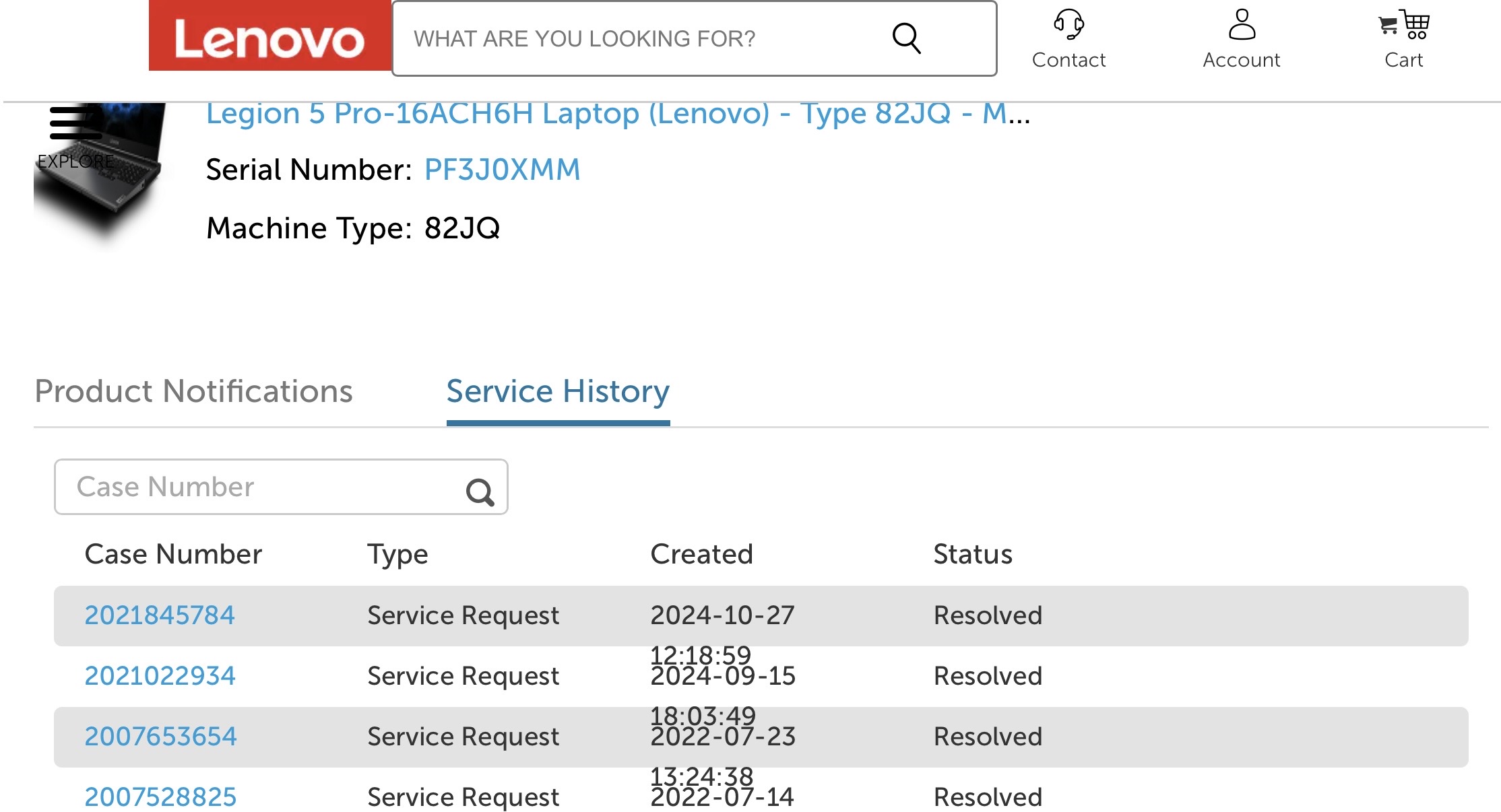Switch to Product Notifications tab
The height and width of the screenshot is (812, 1501).
(193, 391)
